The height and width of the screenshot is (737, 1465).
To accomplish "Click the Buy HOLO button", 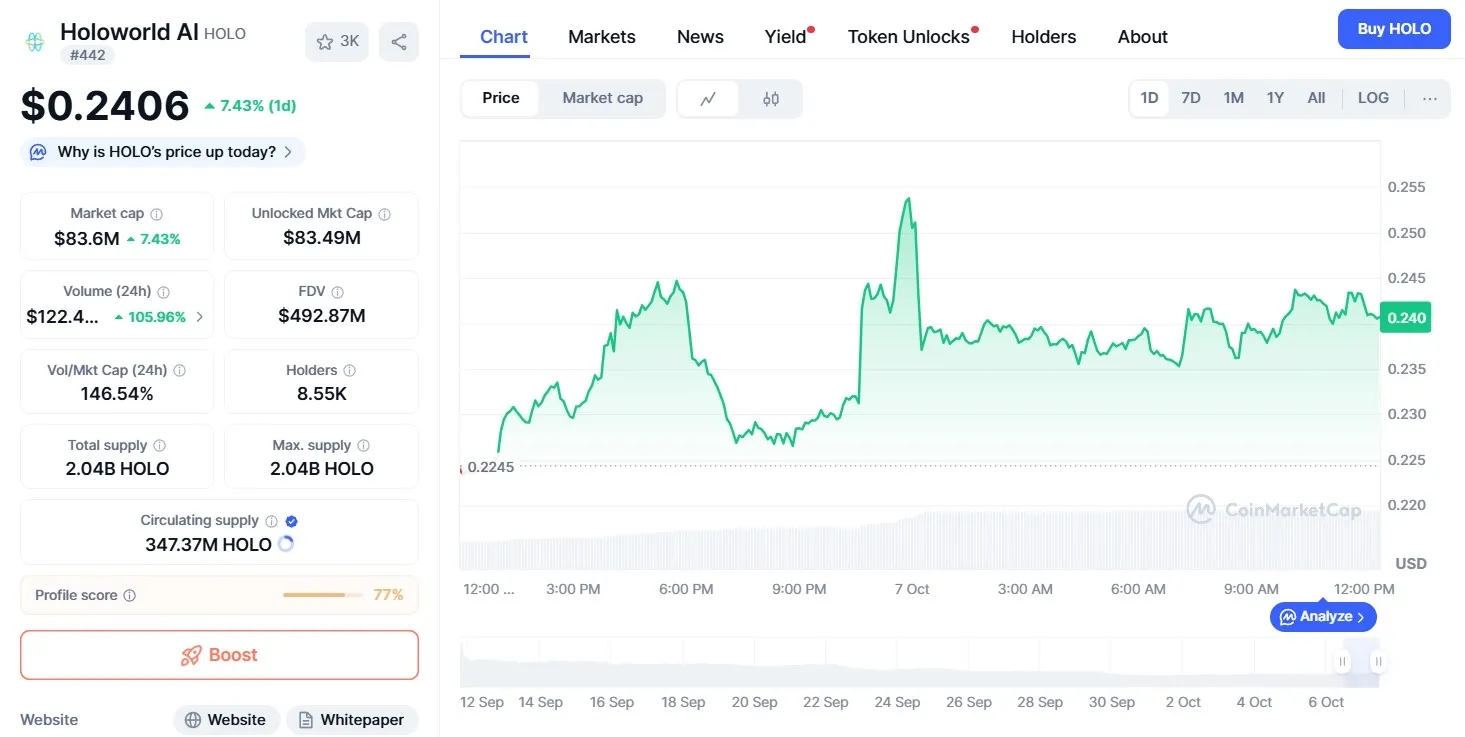I will tap(1394, 29).
